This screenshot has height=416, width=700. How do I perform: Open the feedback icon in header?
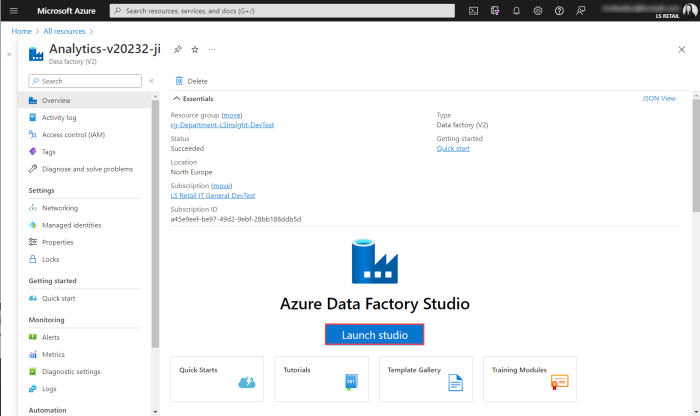pyautogui.click(x=581, y=10)
